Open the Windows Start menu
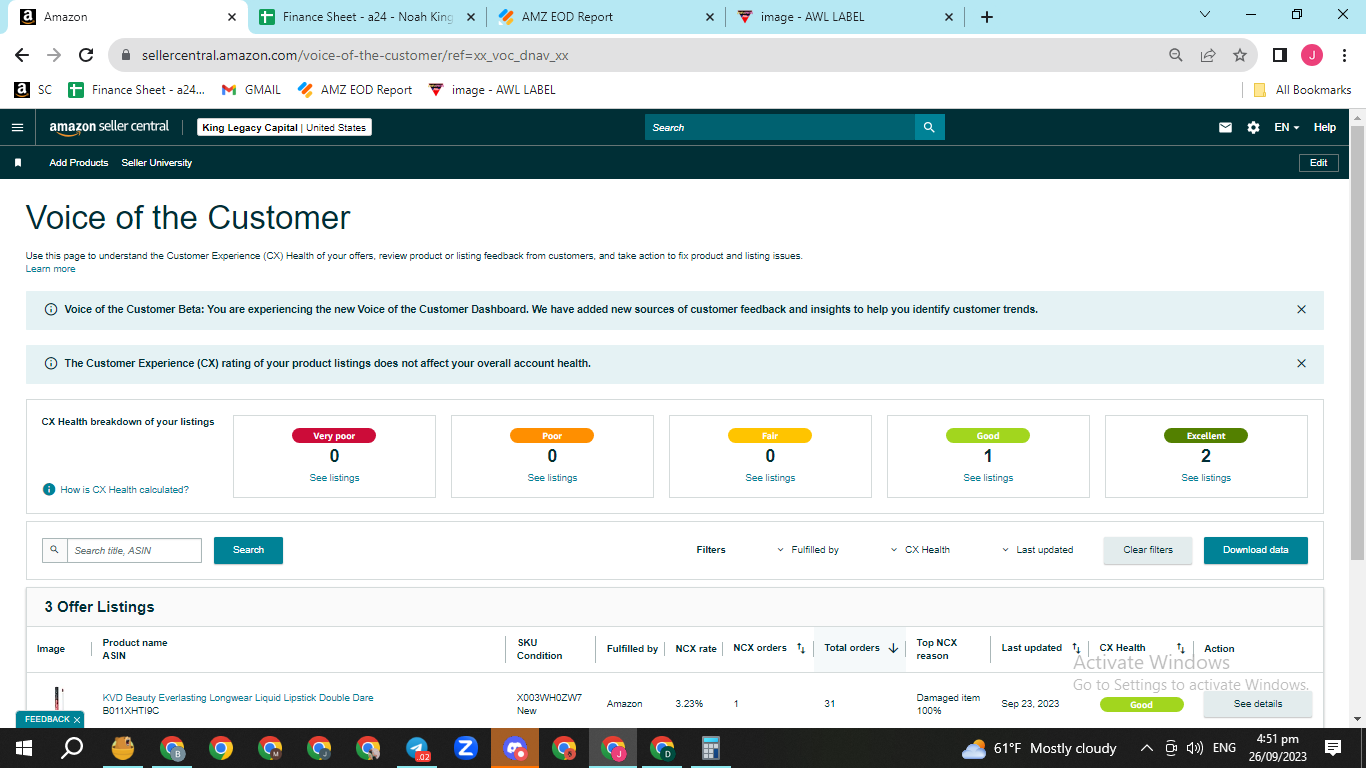The height and width of the screenshot is (768, 1366). [24, 748]
